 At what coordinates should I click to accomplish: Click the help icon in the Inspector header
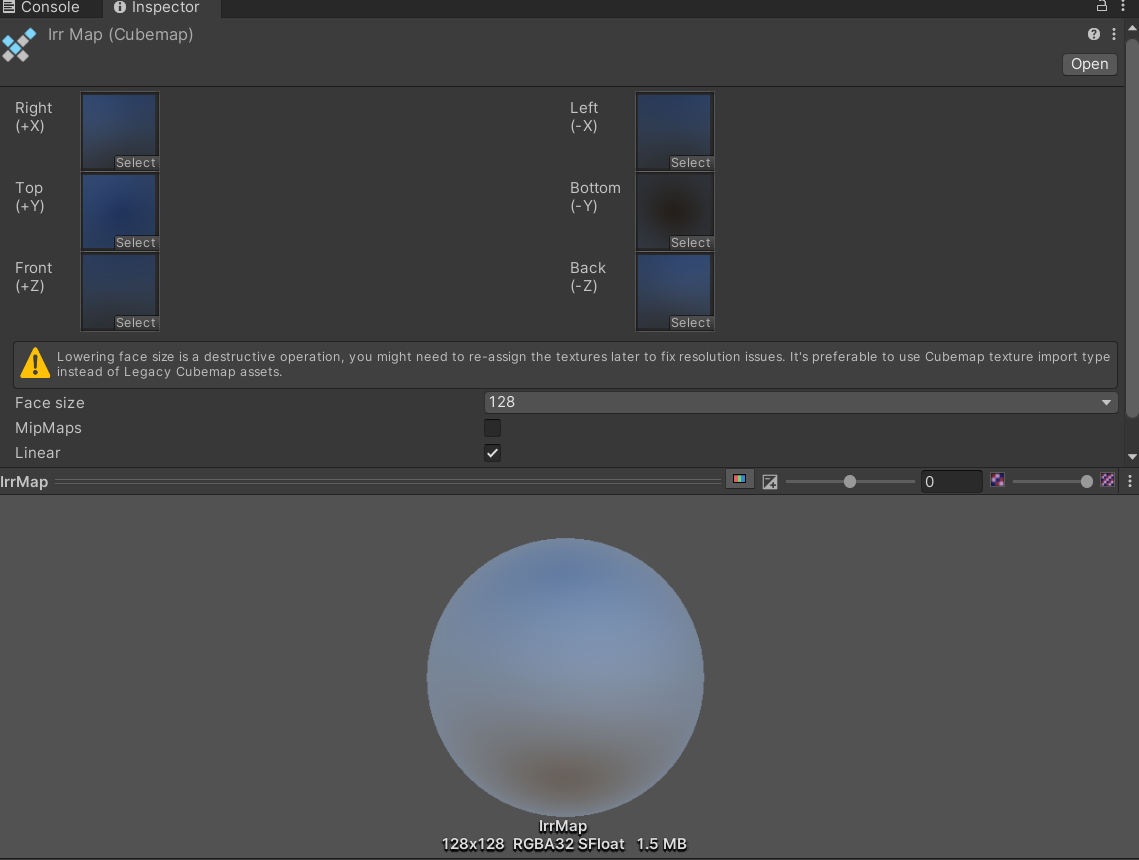[x=1093, y=33]
